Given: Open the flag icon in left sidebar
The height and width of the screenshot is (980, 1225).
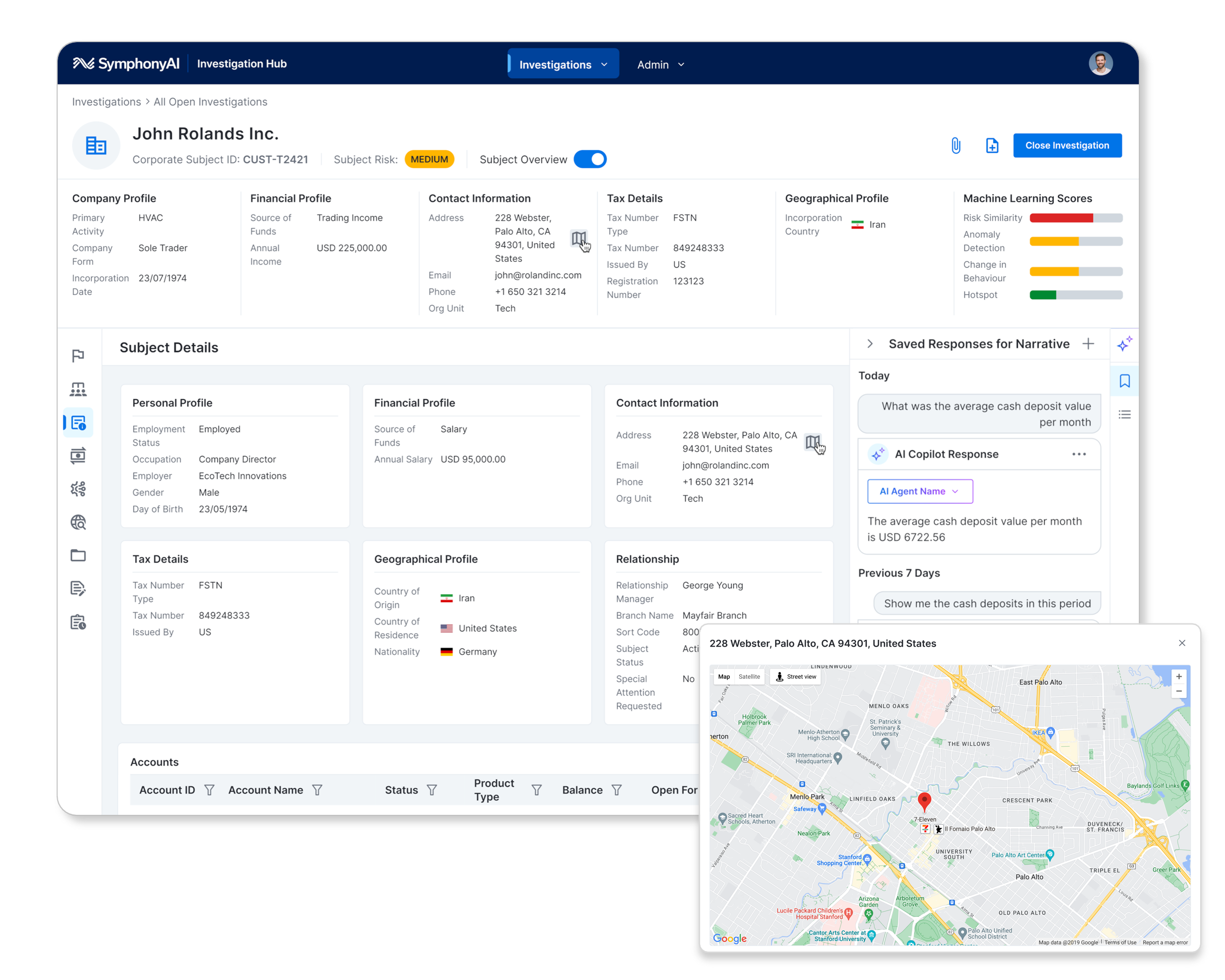Looking at the screenshot, I should (x=79, y=356).
